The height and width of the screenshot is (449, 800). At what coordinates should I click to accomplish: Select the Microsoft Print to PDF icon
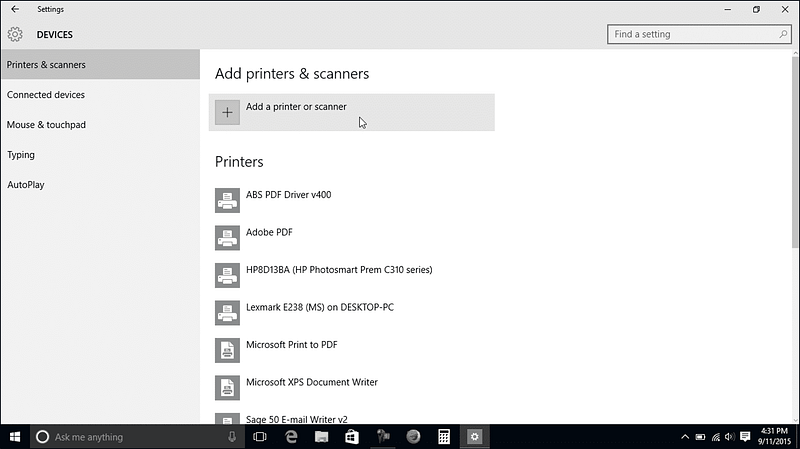point(227,350)
